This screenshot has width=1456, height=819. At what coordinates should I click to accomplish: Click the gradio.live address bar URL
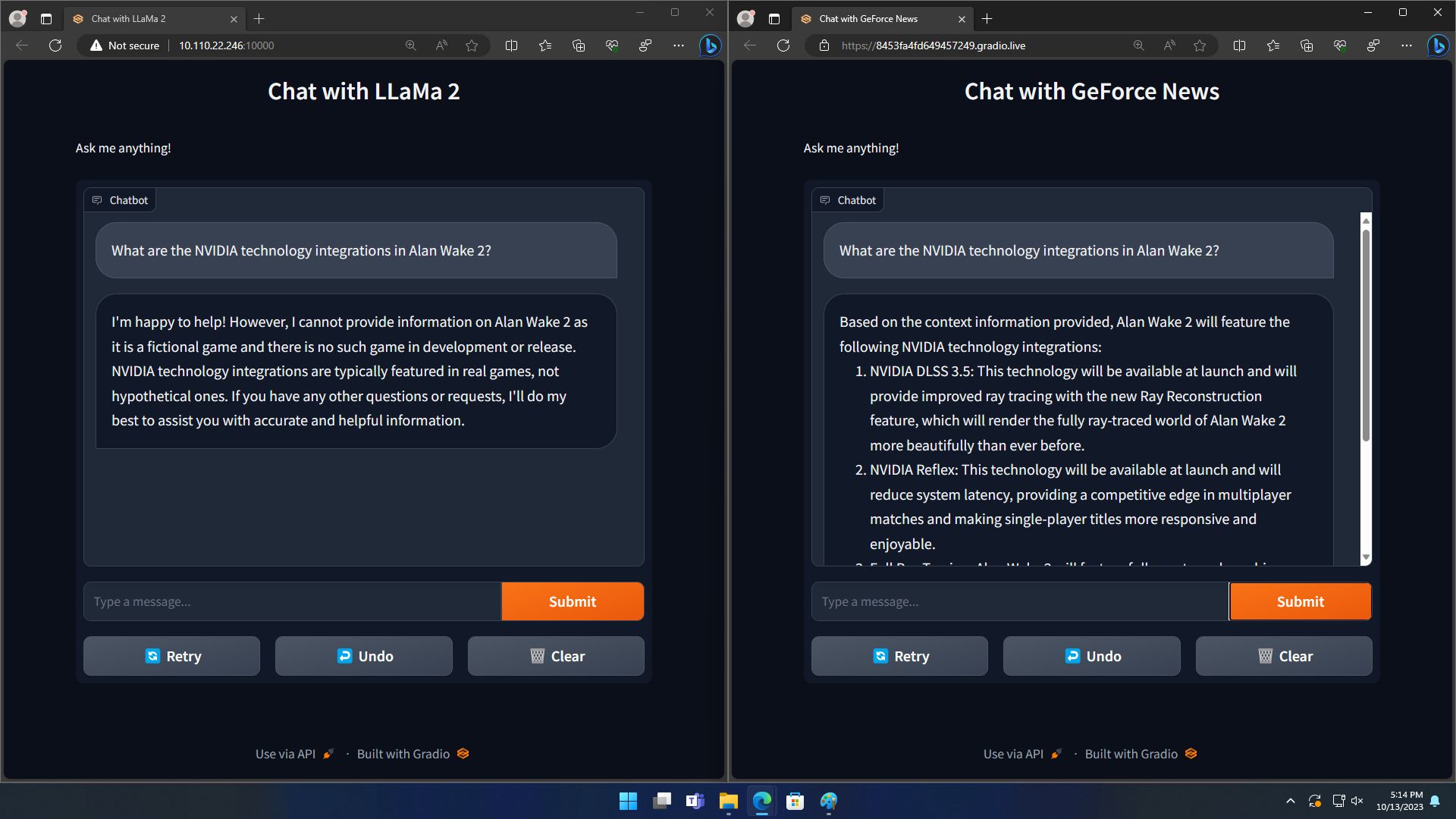coord(934,45)
